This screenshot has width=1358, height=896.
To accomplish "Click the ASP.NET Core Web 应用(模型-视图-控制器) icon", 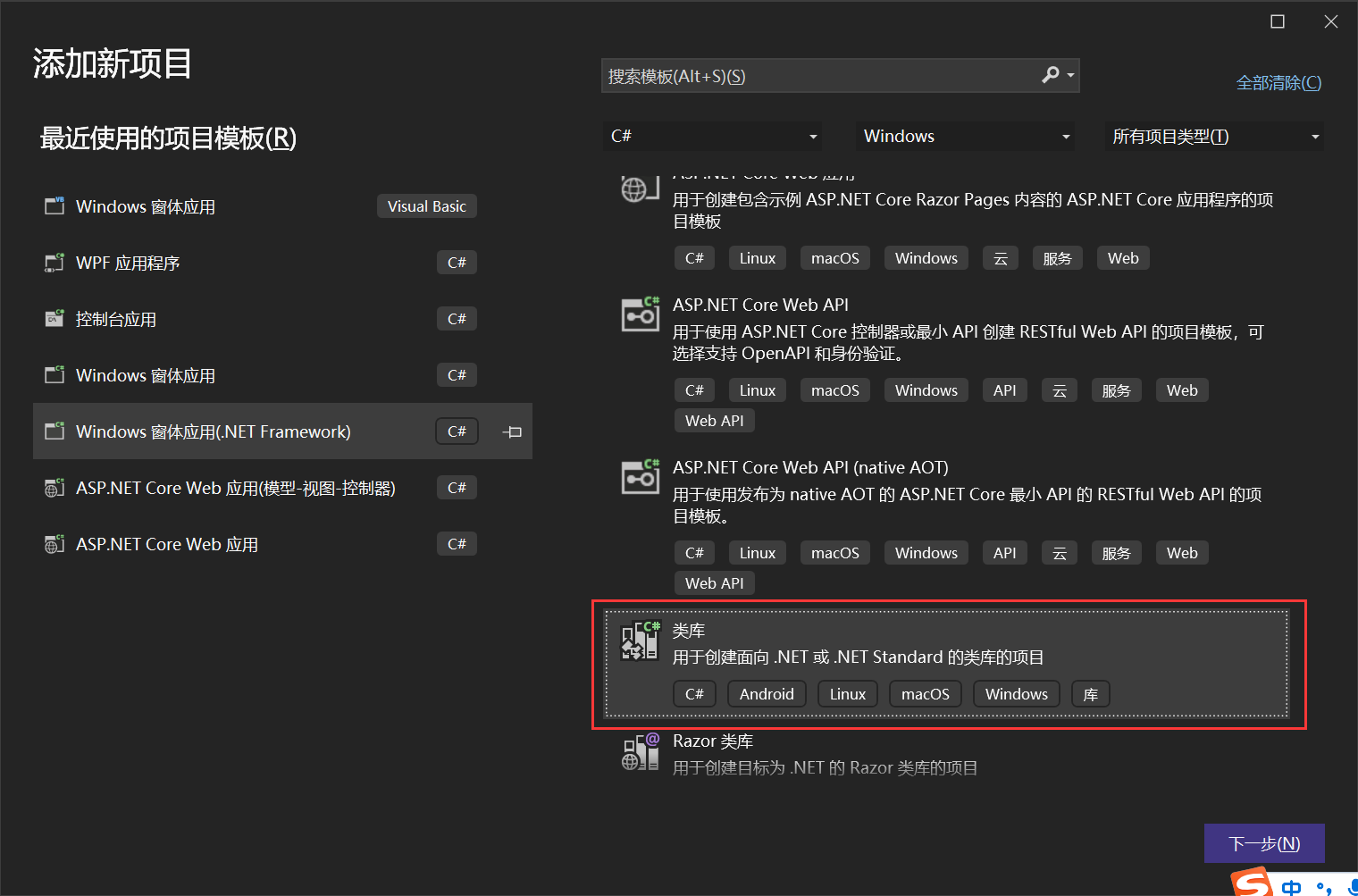I will tap(54, 488).
